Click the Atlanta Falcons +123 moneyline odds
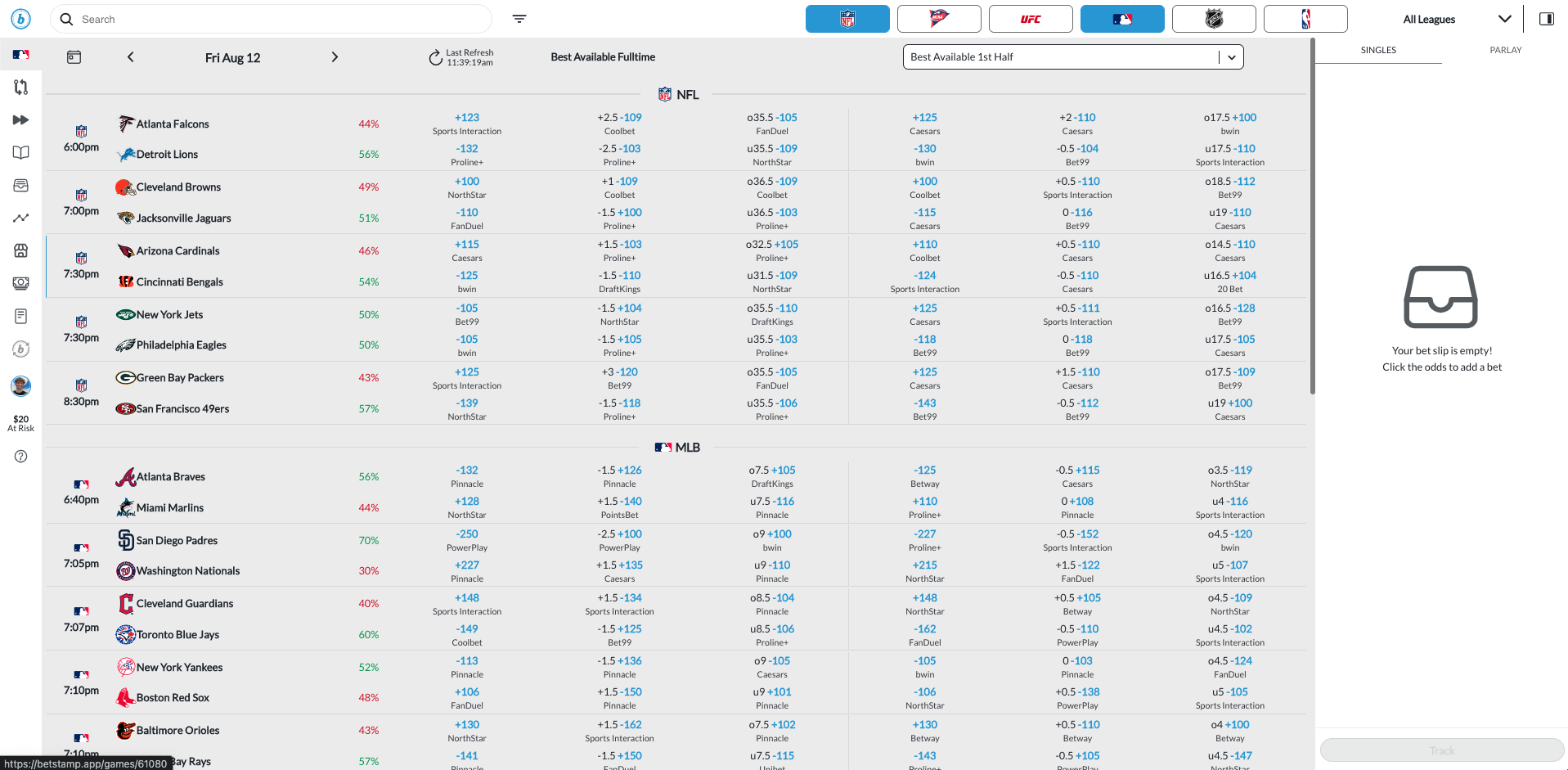This screenshot has width=1568, height=770. (467, 118)
